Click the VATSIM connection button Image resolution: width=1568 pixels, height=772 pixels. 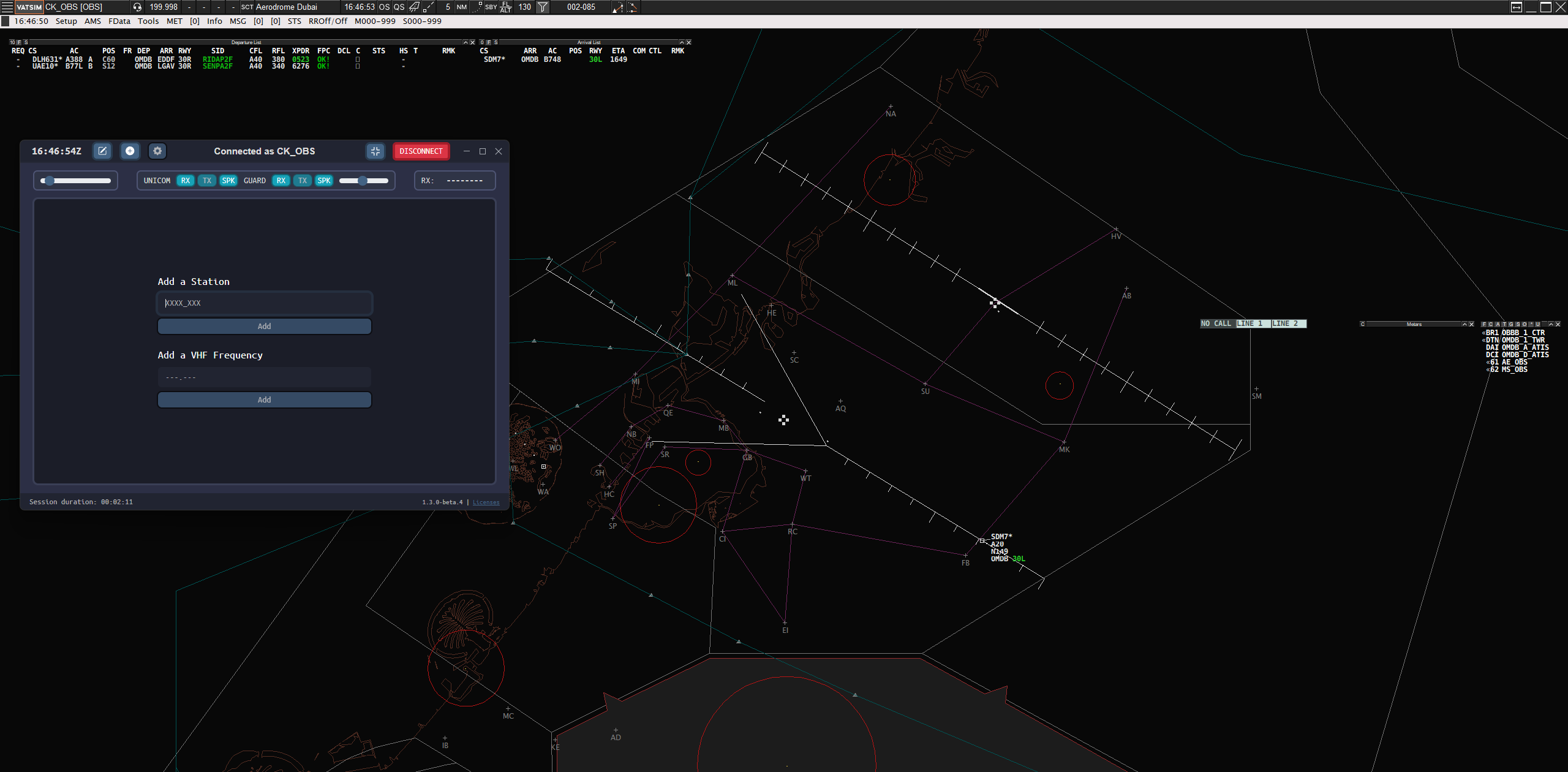coord(29,7)
